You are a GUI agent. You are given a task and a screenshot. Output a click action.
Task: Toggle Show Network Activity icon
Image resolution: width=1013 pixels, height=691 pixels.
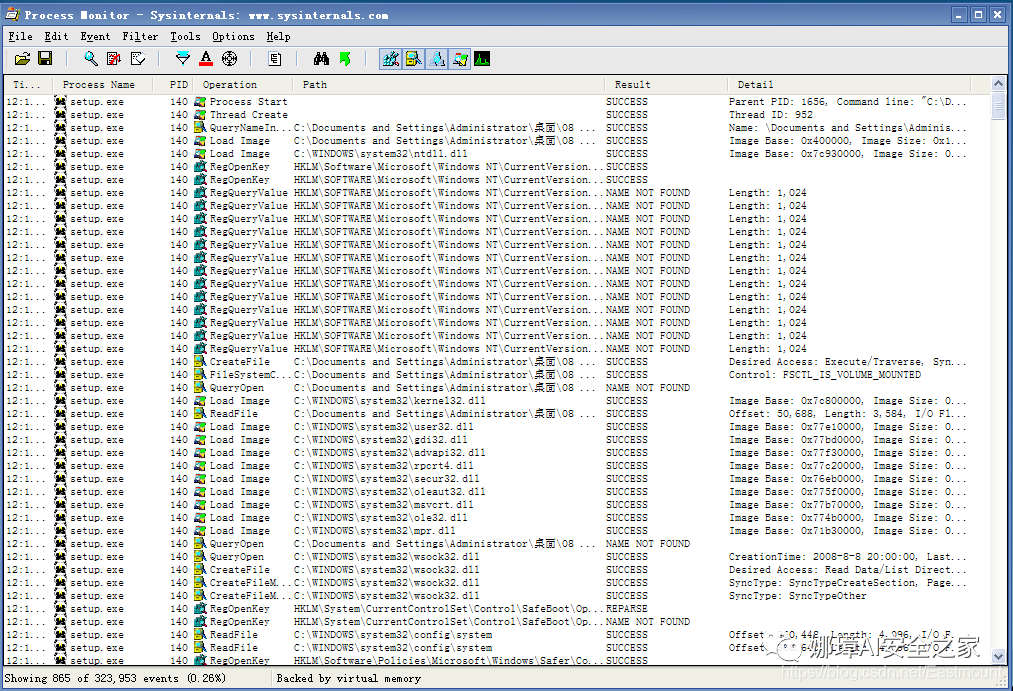pos(437,59)
